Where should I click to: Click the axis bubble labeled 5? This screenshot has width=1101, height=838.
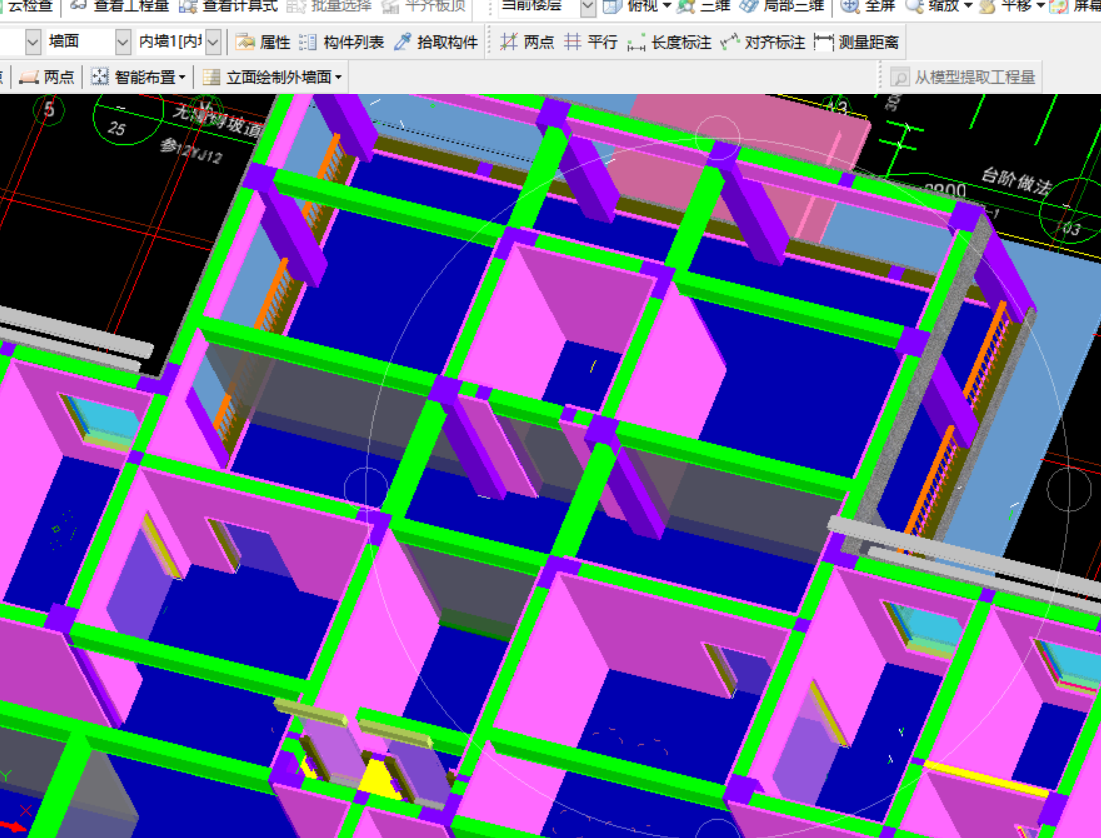tap(49, 109)
